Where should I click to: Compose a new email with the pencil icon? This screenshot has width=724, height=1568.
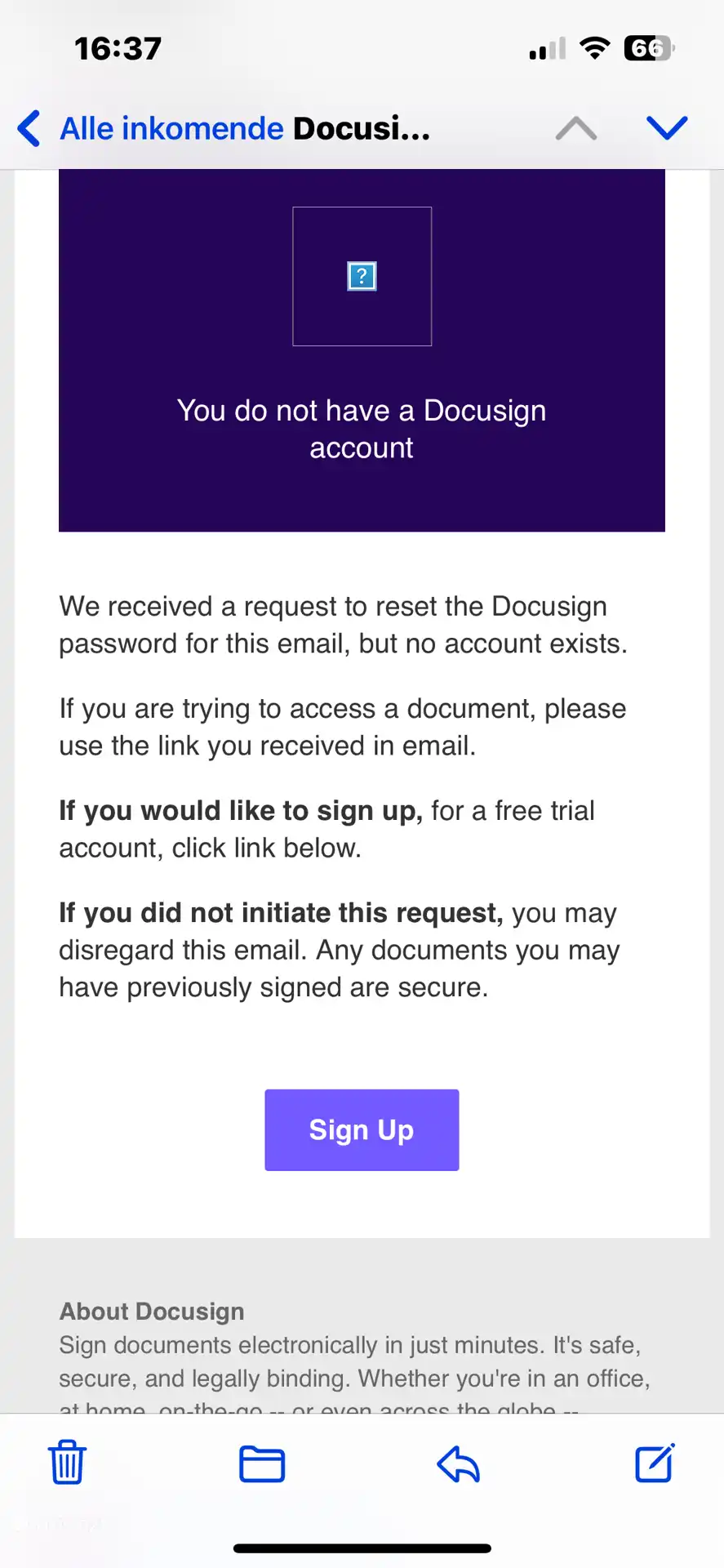coord(655,1463)
